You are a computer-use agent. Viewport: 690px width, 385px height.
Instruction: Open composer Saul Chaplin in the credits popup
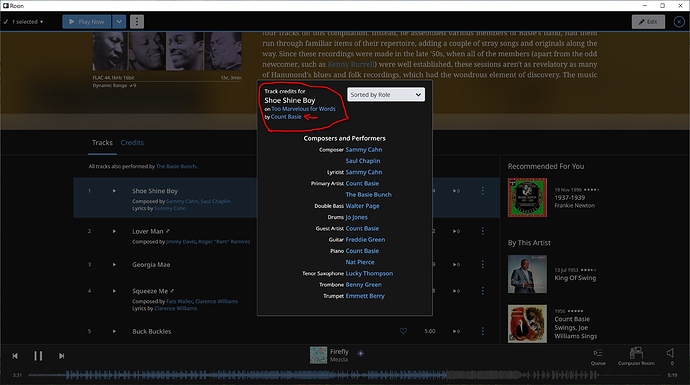pos(363,161)
